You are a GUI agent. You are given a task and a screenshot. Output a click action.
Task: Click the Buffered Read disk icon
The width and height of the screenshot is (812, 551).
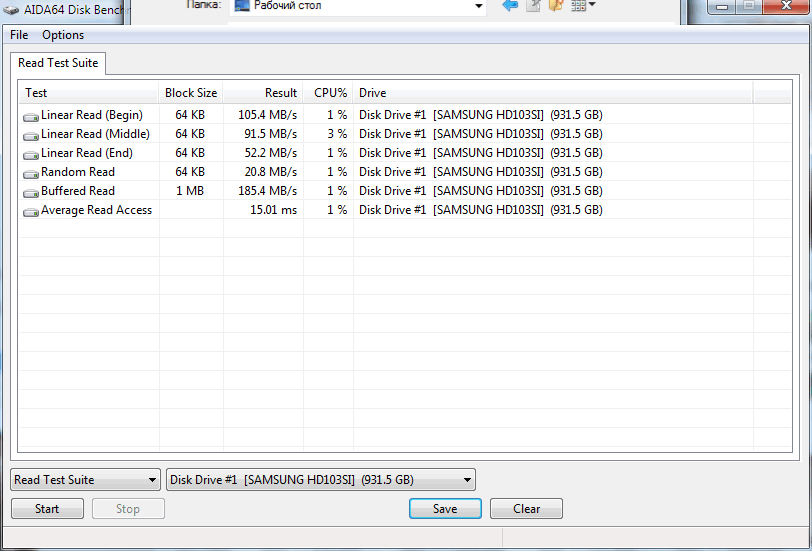click(x=31, y=192)
